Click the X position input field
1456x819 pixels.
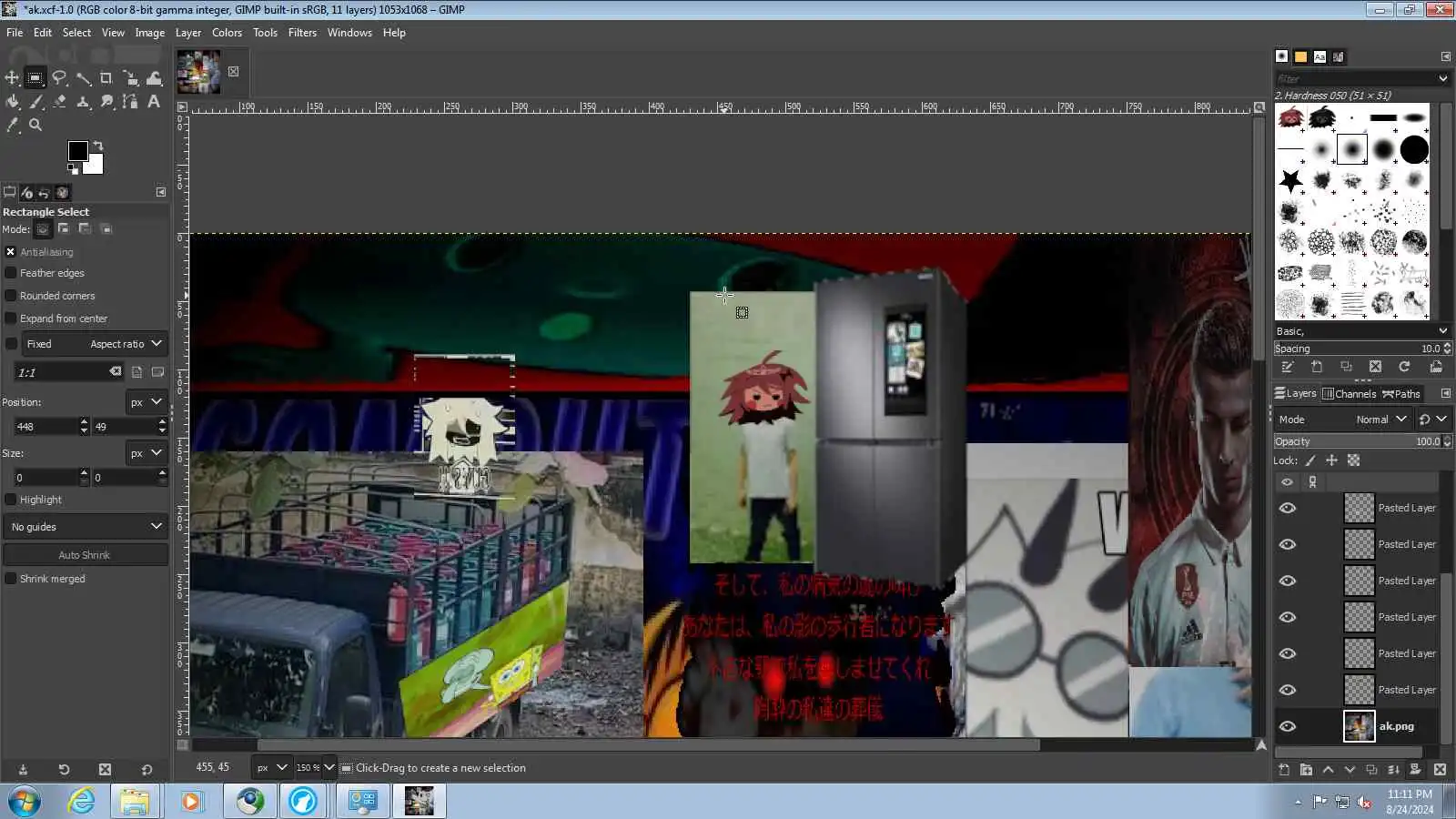(x=45, y=426)
